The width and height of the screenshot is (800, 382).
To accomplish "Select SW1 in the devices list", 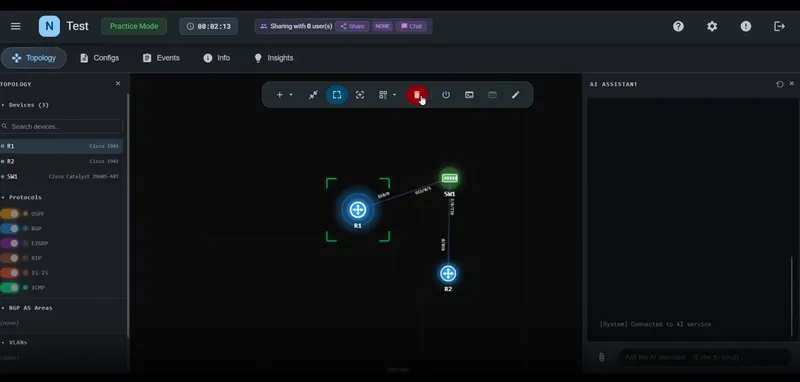I will [61, 176].
